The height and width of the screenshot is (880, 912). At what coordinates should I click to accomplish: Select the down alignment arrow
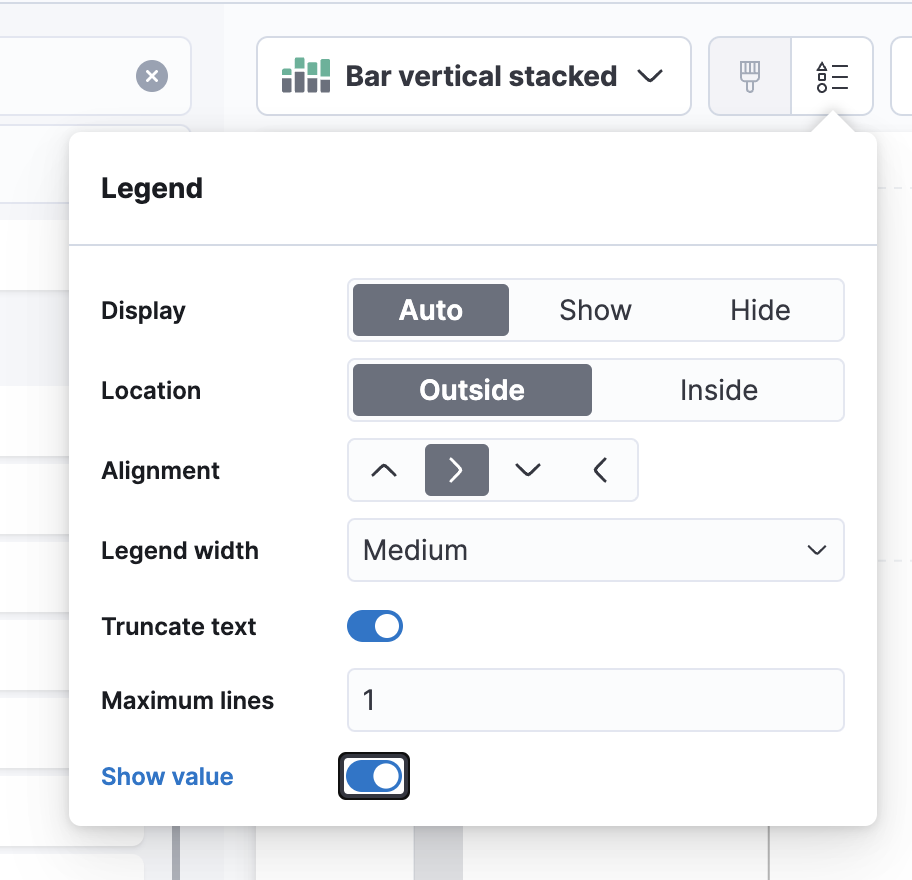529,470
